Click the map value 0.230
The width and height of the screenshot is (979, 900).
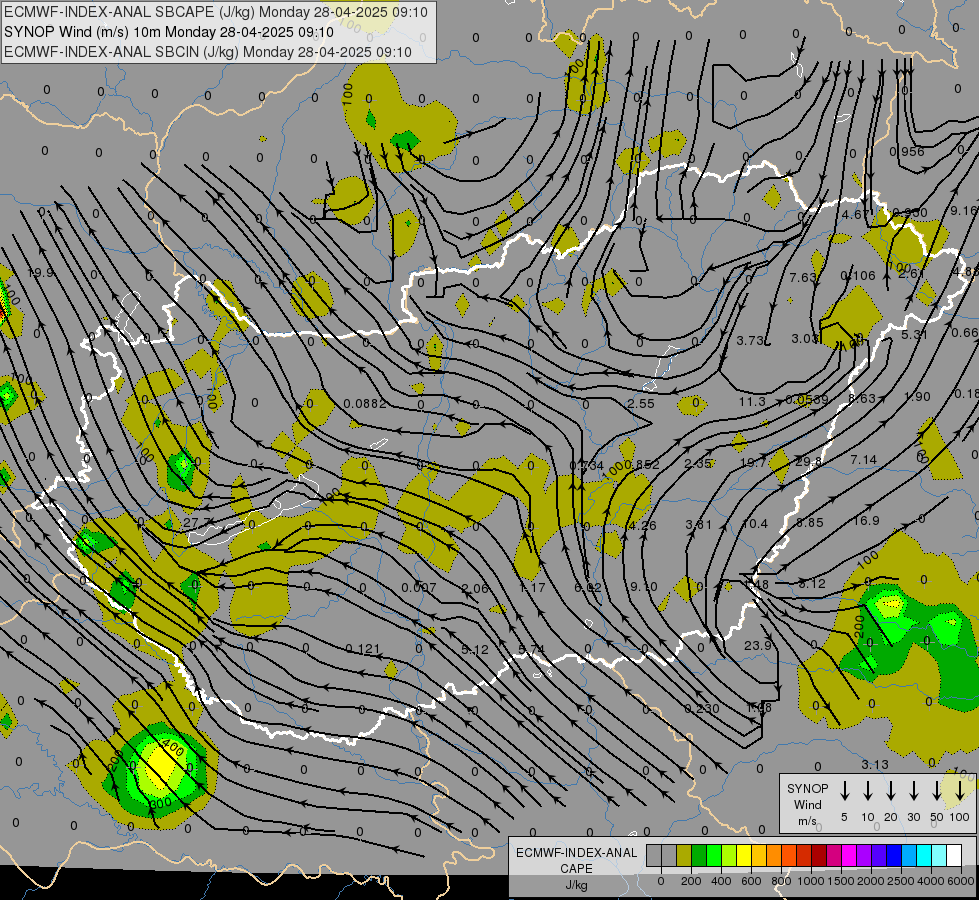coord(702,708)
